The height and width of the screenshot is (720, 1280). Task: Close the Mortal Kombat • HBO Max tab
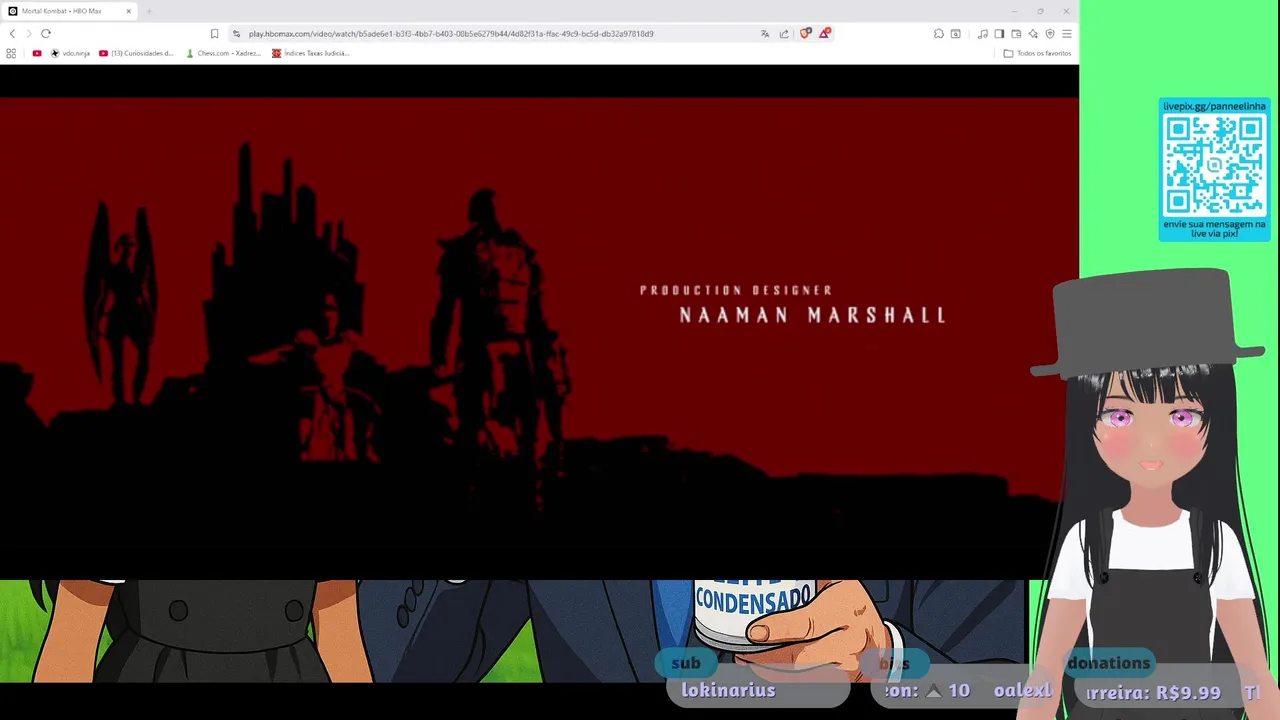(128, 11)
